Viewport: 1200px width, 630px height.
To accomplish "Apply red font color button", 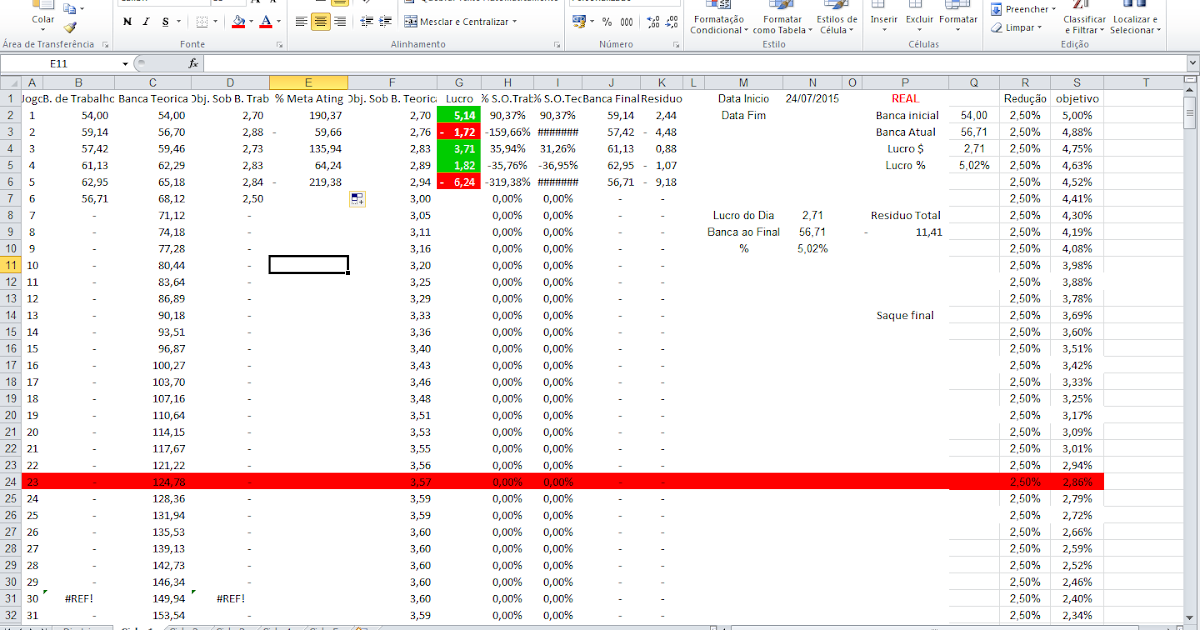I will point(265,21).
